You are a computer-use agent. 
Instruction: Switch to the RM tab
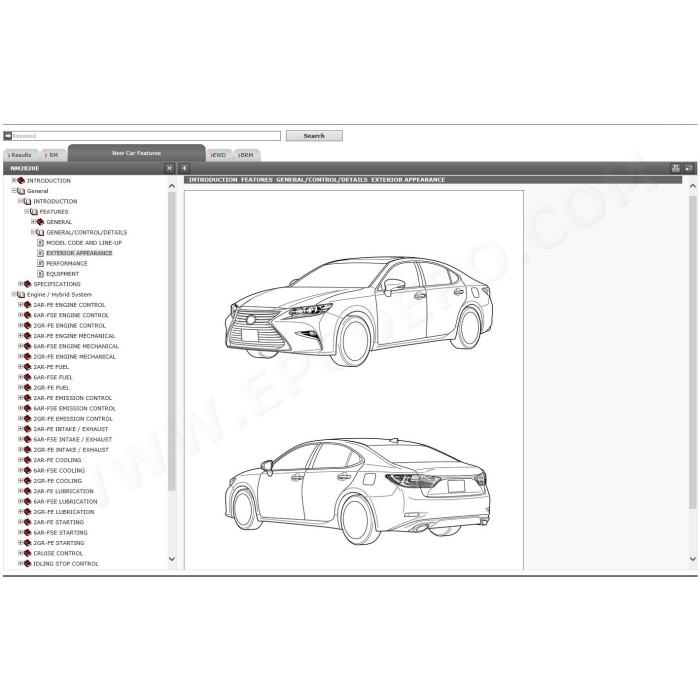pos(53,155)
